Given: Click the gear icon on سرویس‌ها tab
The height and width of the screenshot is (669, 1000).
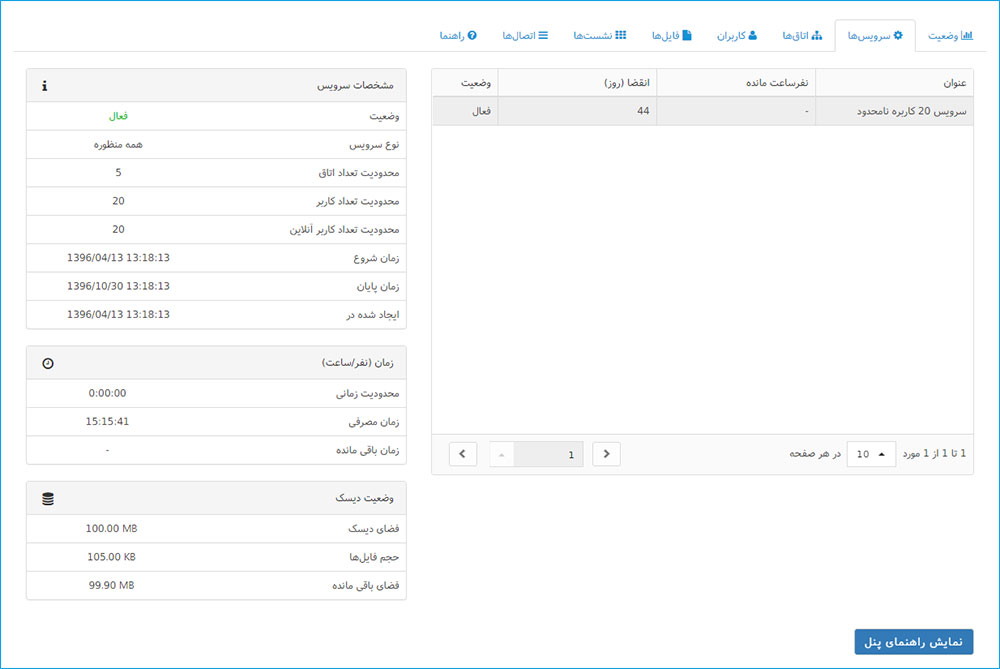Looking at the screenshot, I should [898, 35].
